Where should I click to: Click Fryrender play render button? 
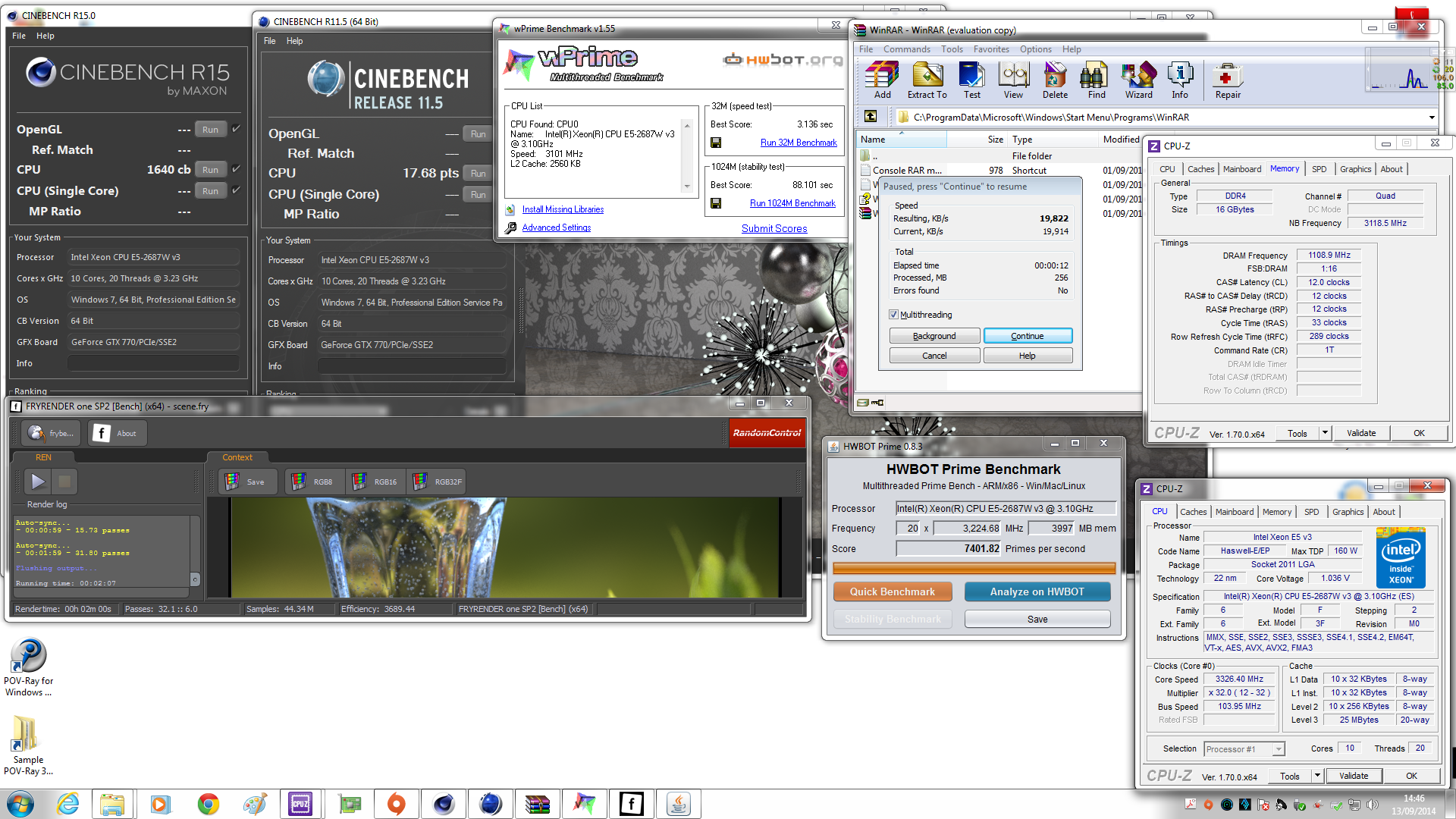[38, 481]
